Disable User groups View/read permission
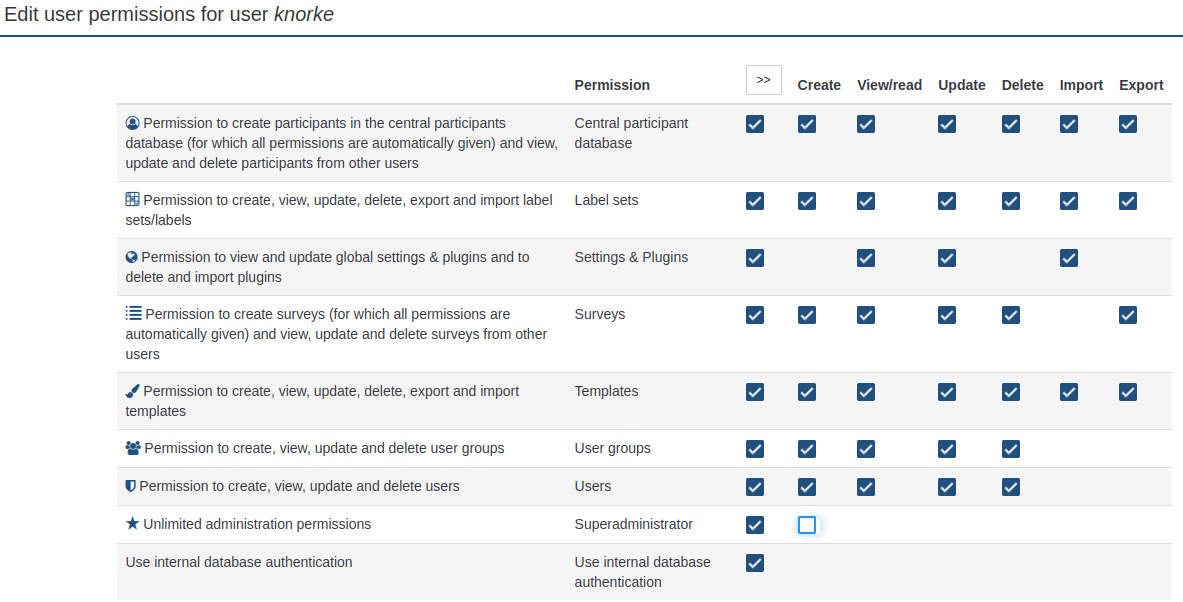1183x602 pixels. click(x=866, y=449)
